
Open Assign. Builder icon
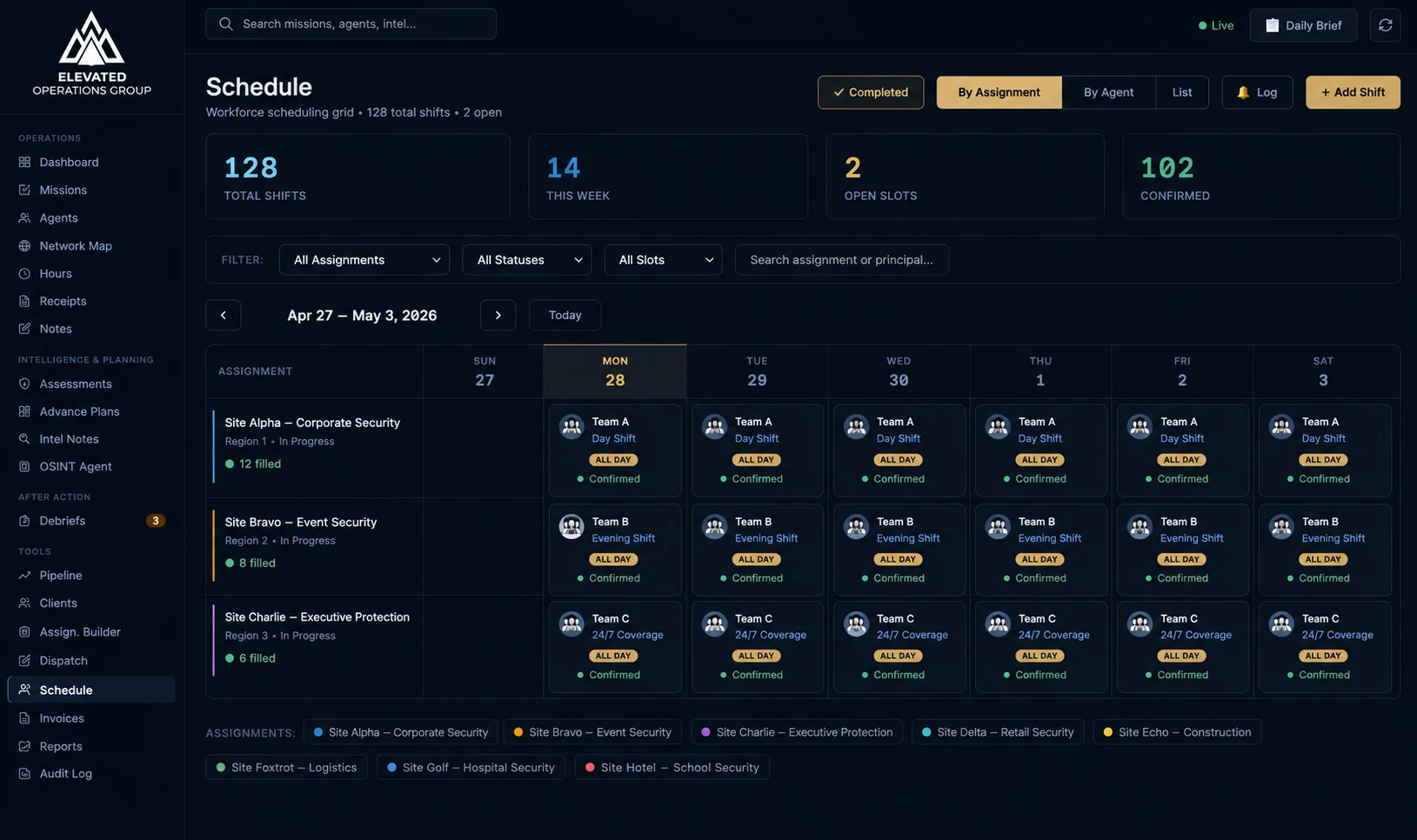(x=24, y=632)
